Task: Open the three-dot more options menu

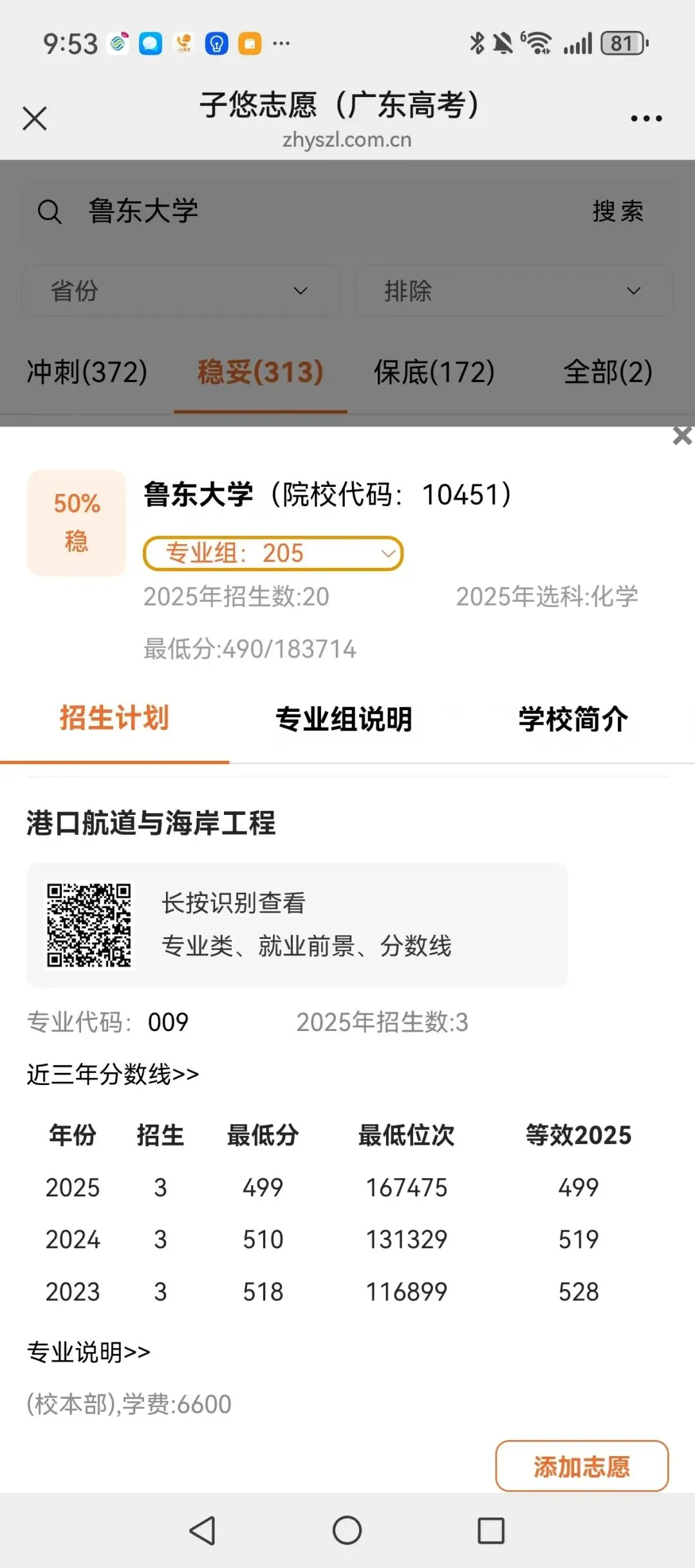Action: tap(646, 118)
